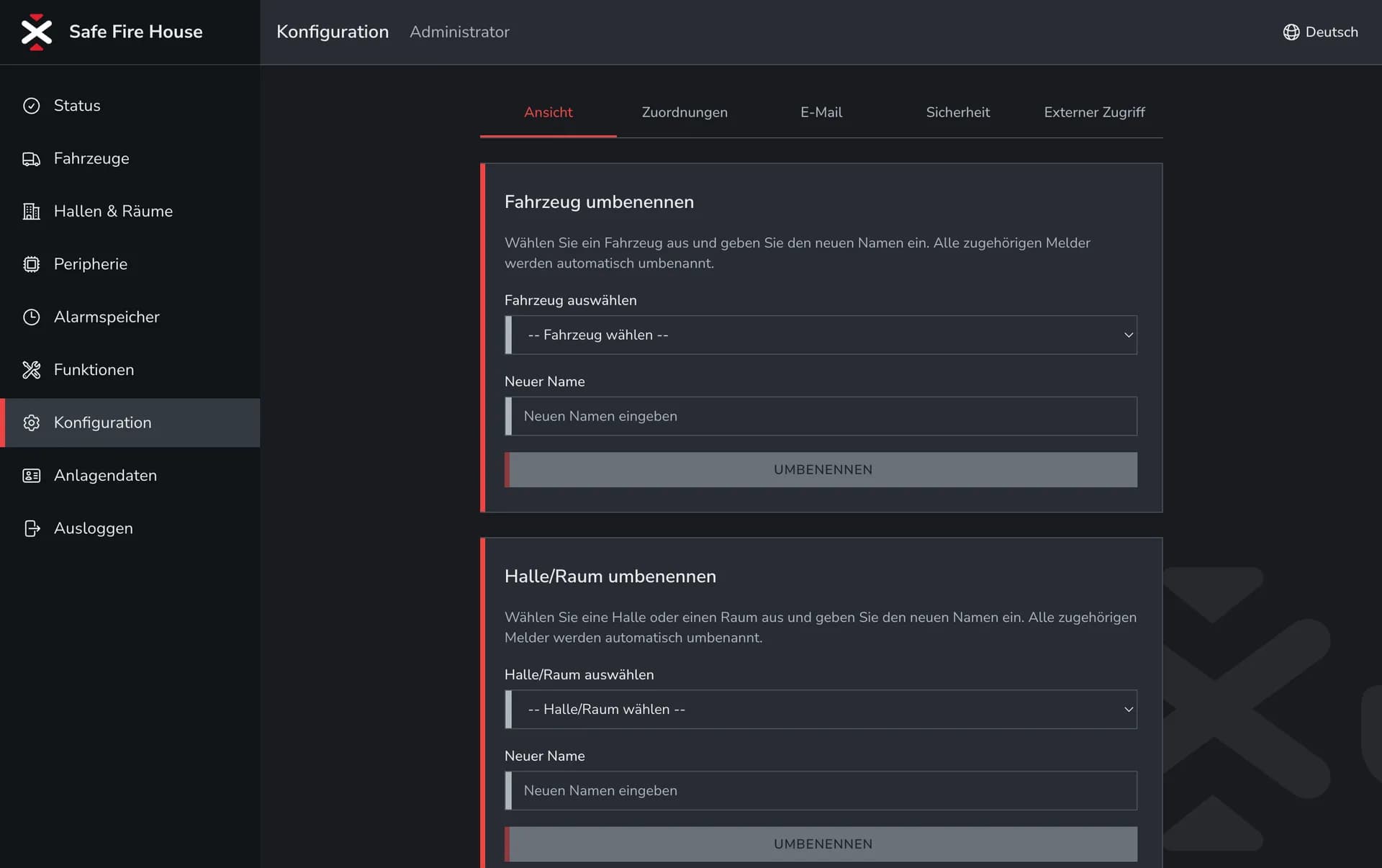Click the Status checkmark circle icon
This screenshot has width=1382, height=868.
click(x=31, y=106)
